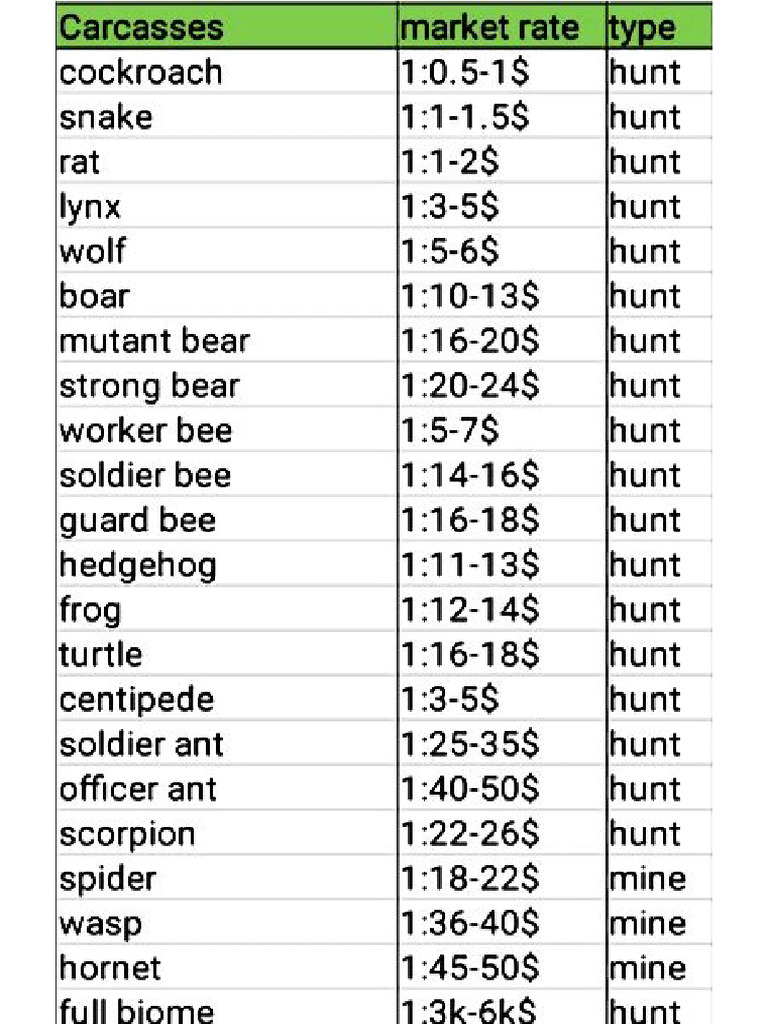Select the centipede name cell
Image resolution: width=768 pixels, height=1024 pixels.
(136, 700)
